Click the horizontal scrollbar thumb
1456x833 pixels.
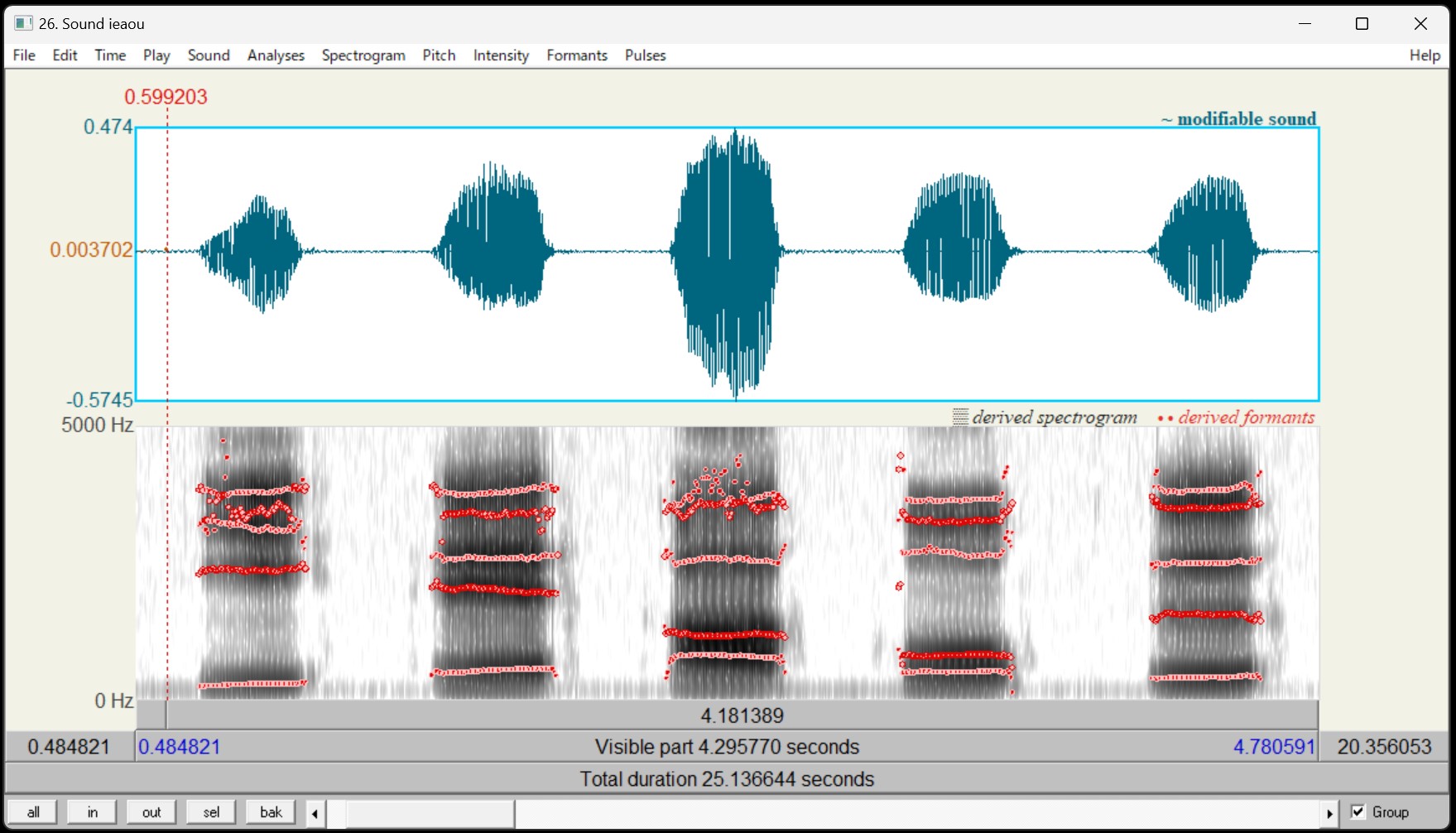(430, 813)
